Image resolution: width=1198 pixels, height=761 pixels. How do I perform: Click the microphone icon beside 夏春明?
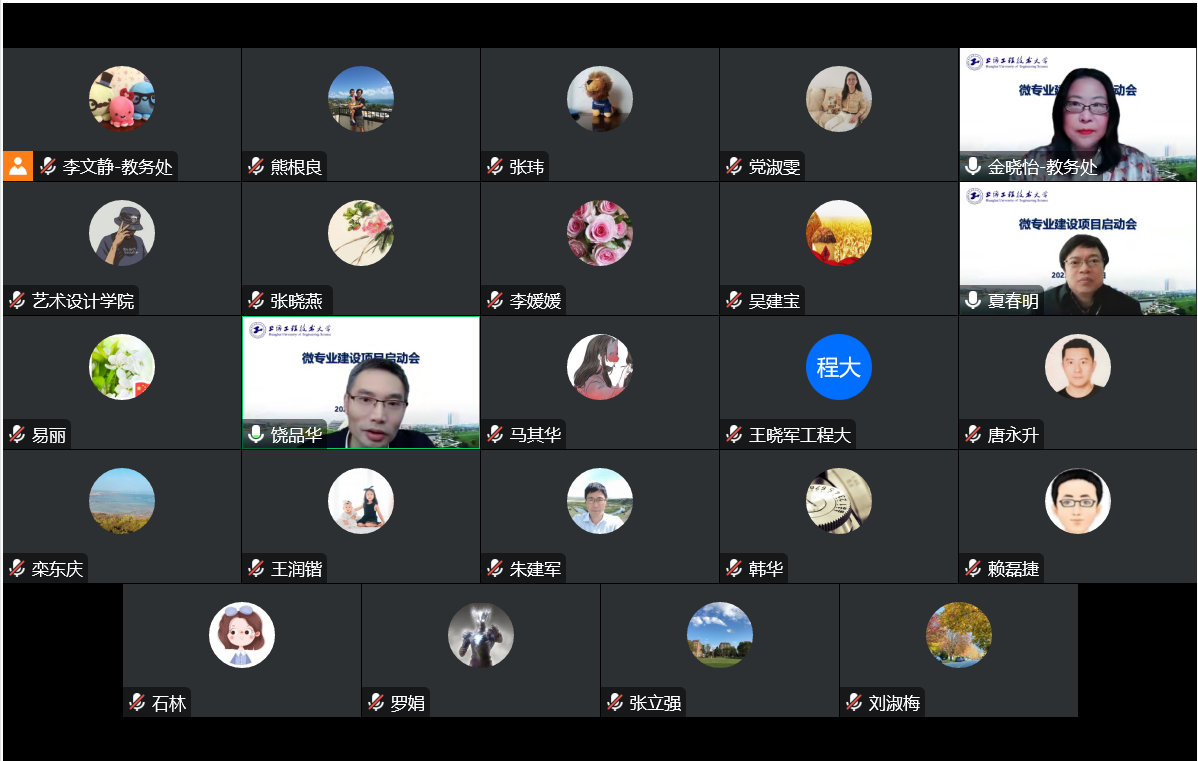973,300
